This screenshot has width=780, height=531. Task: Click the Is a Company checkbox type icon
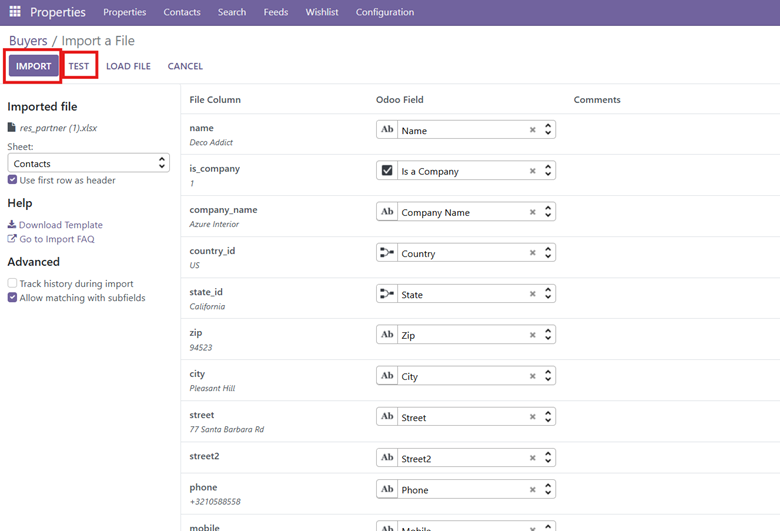click(x=387, y=171)
